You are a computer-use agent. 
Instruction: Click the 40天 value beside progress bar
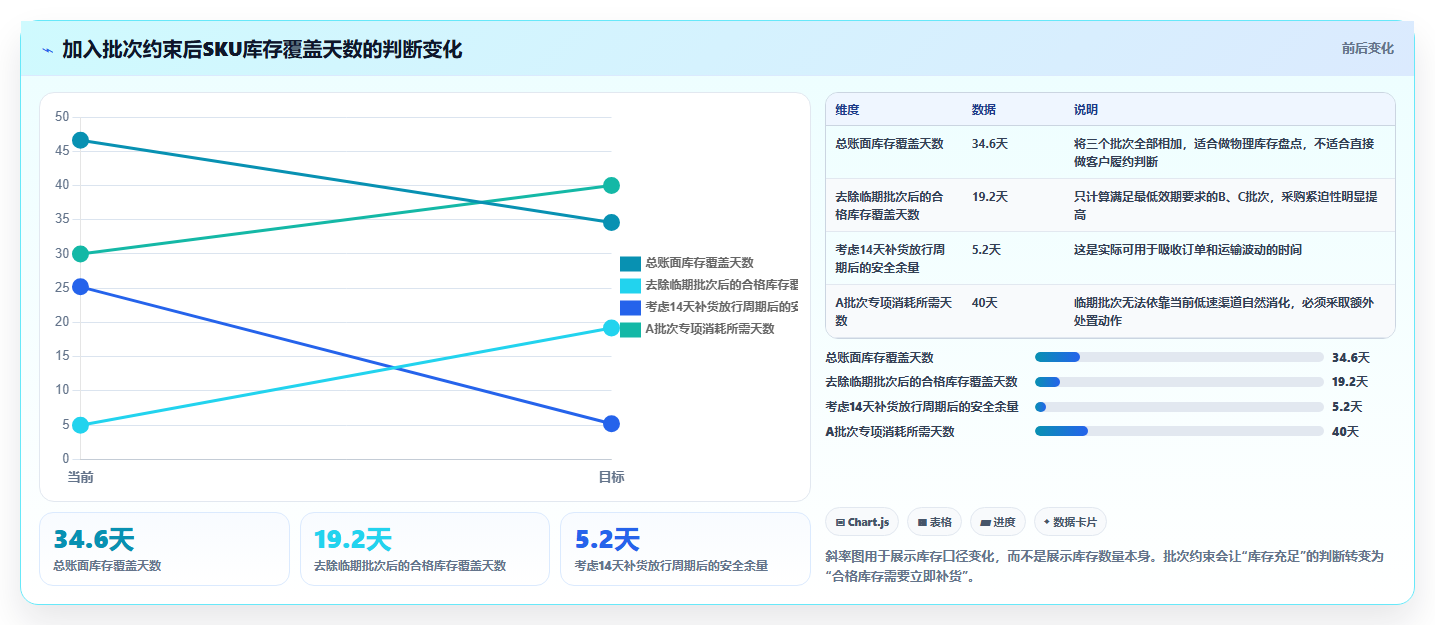[x=1345, y=432]
